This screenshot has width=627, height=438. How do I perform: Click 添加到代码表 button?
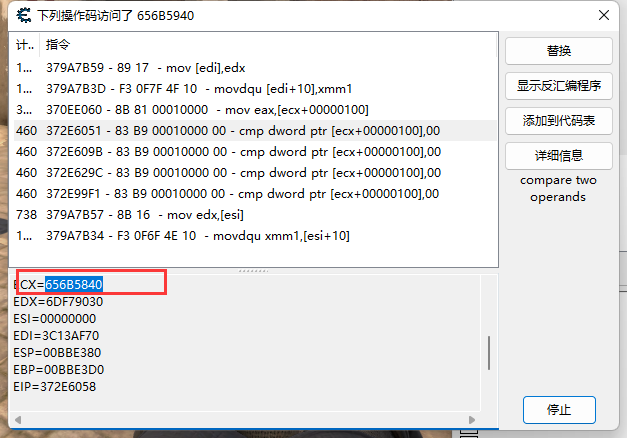(x=559, y=121)
